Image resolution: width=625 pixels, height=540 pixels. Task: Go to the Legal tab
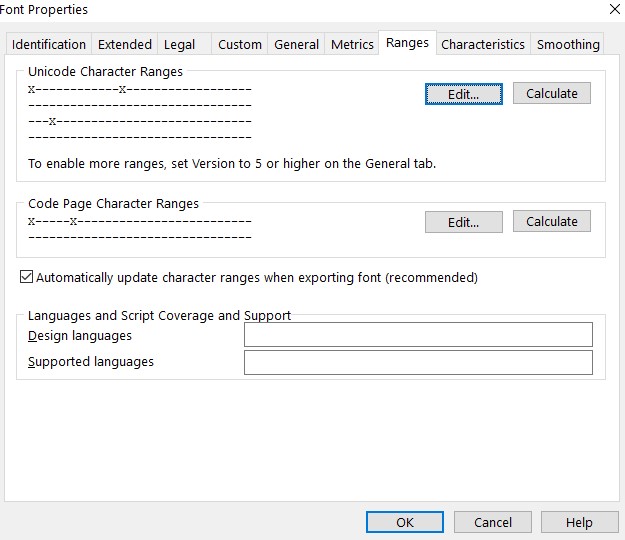point(180,44)
